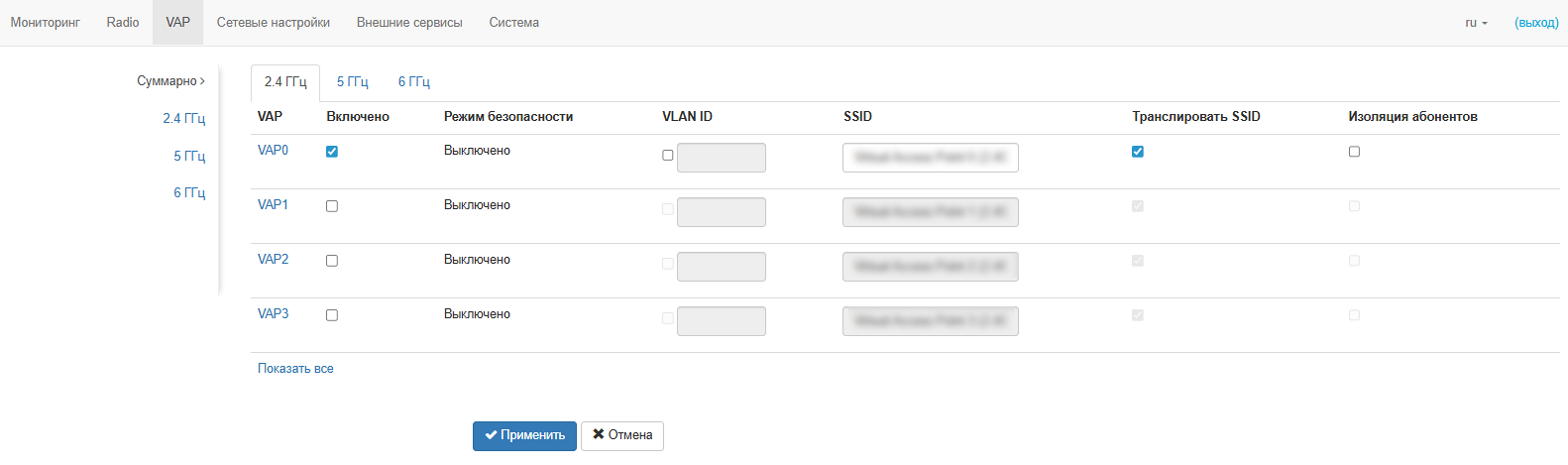This screenshot has height=465, width=1568.
Task: Click the Отмена (Cancel) button
Action: 621,435
